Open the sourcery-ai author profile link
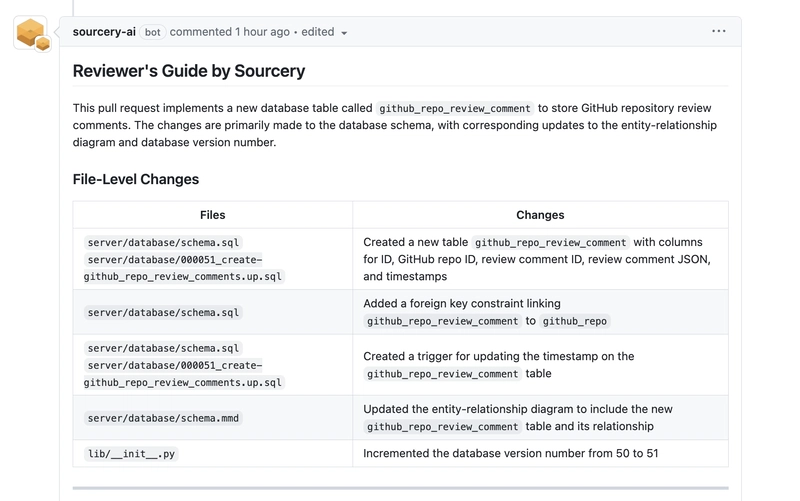 [104, 32]
